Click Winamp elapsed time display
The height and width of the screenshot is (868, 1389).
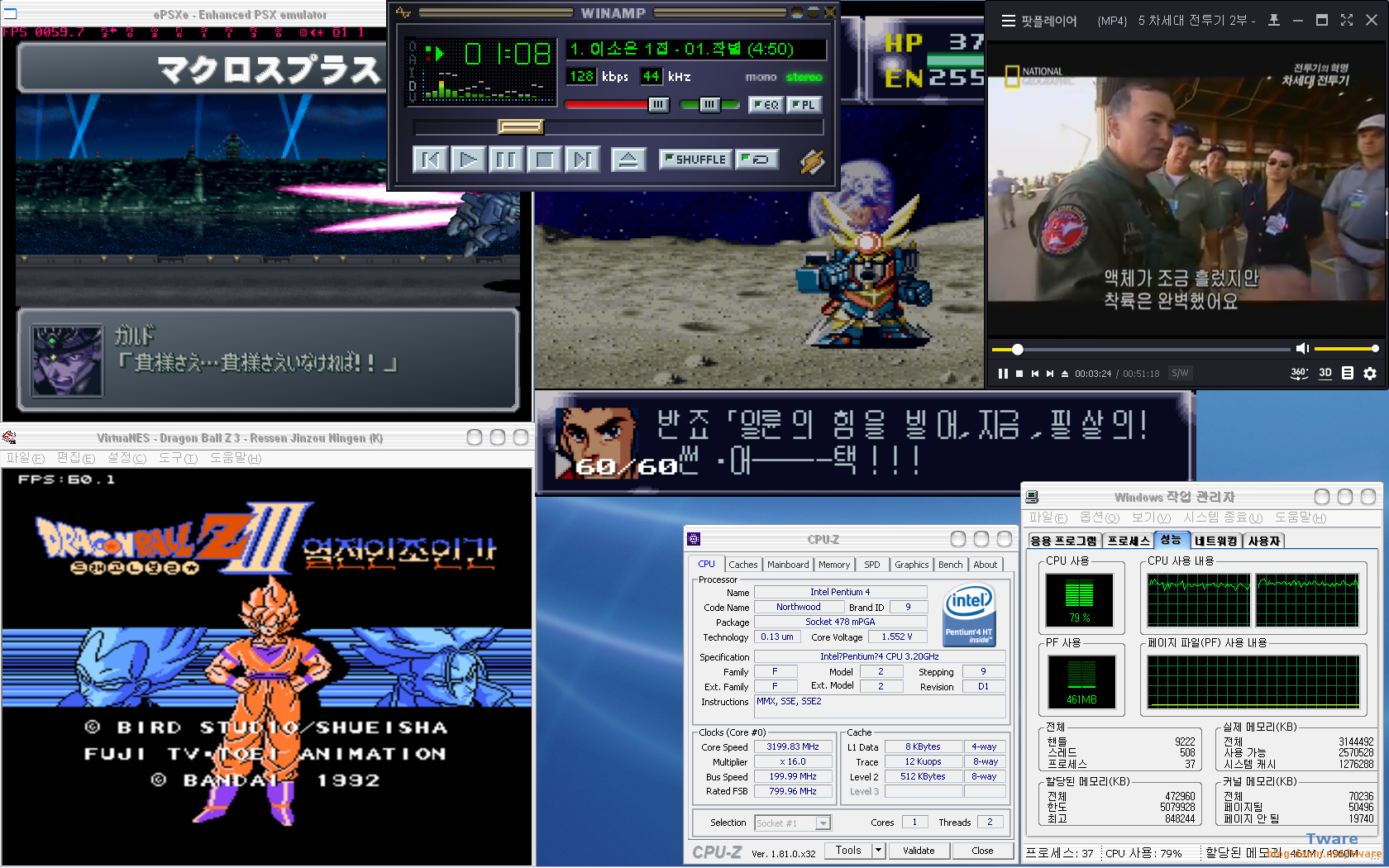coord(507,55)
